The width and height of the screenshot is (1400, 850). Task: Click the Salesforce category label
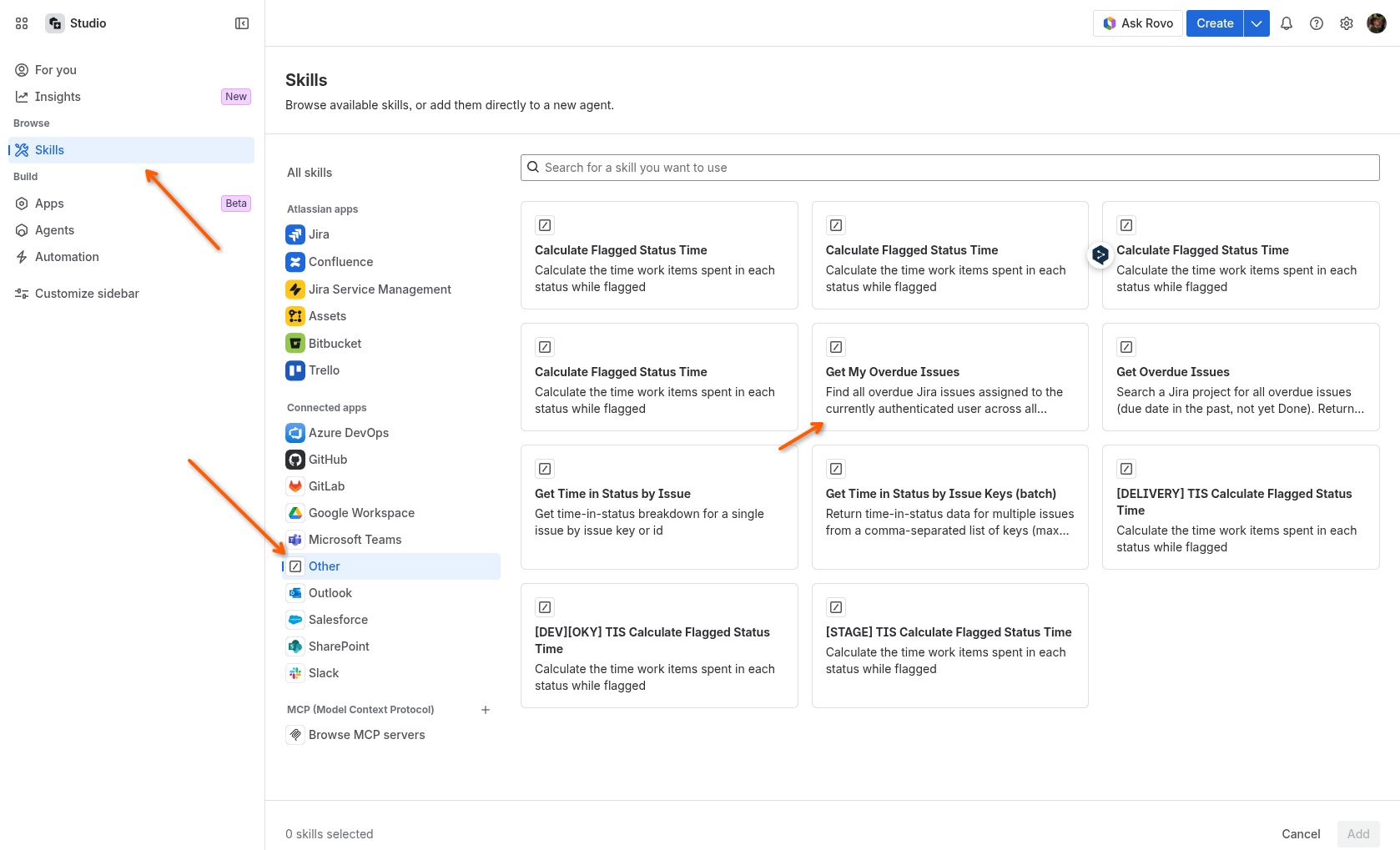point(338,620)
